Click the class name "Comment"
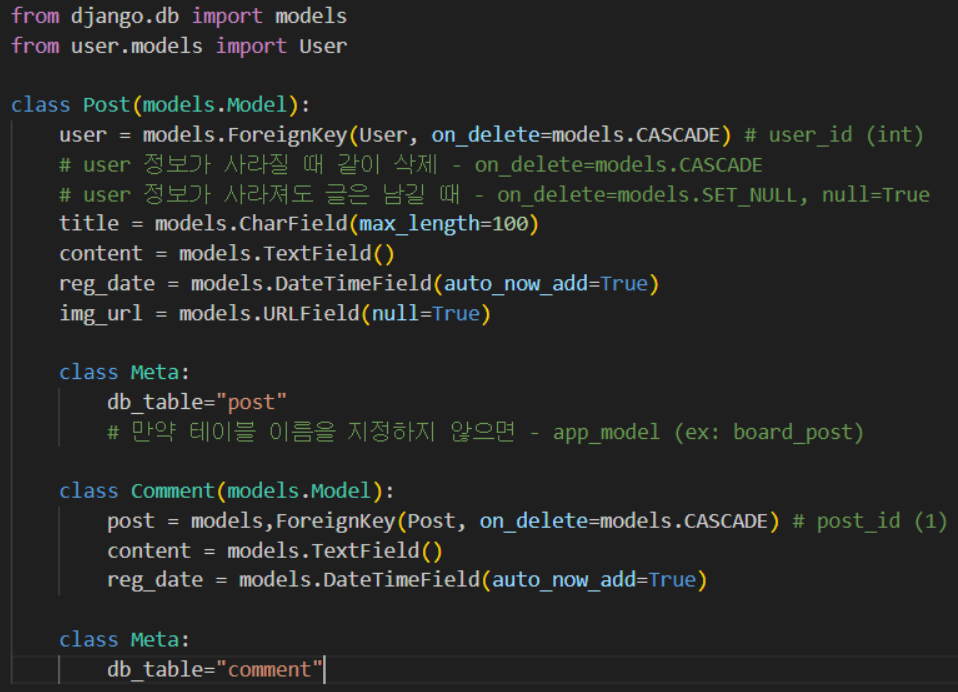Viewport: 958px width, 692px height. pos(172,491)
